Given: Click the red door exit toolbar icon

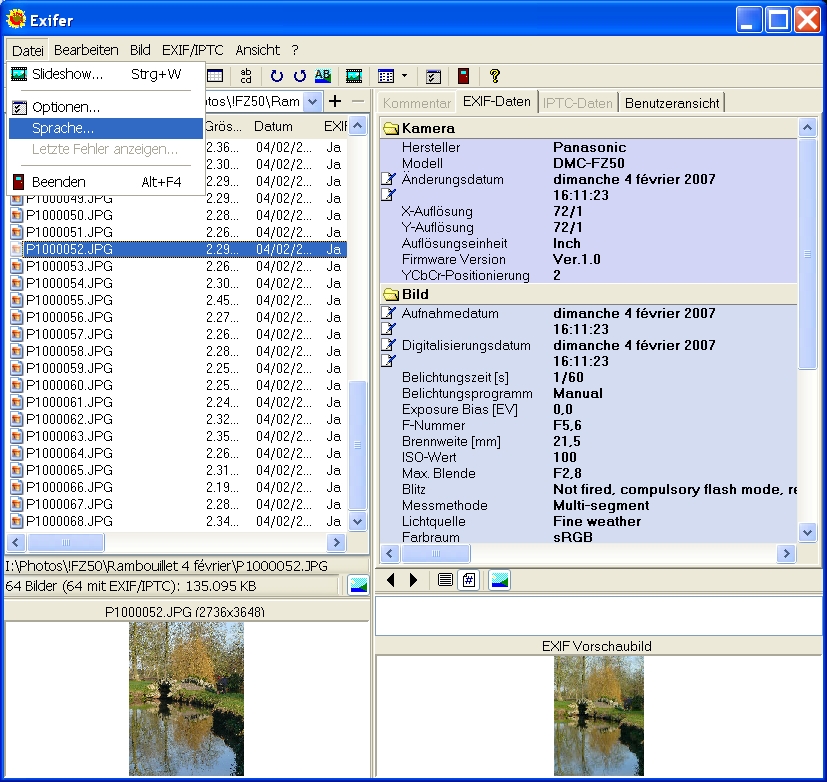Looking at the screenshot, I should click(463, 76).
